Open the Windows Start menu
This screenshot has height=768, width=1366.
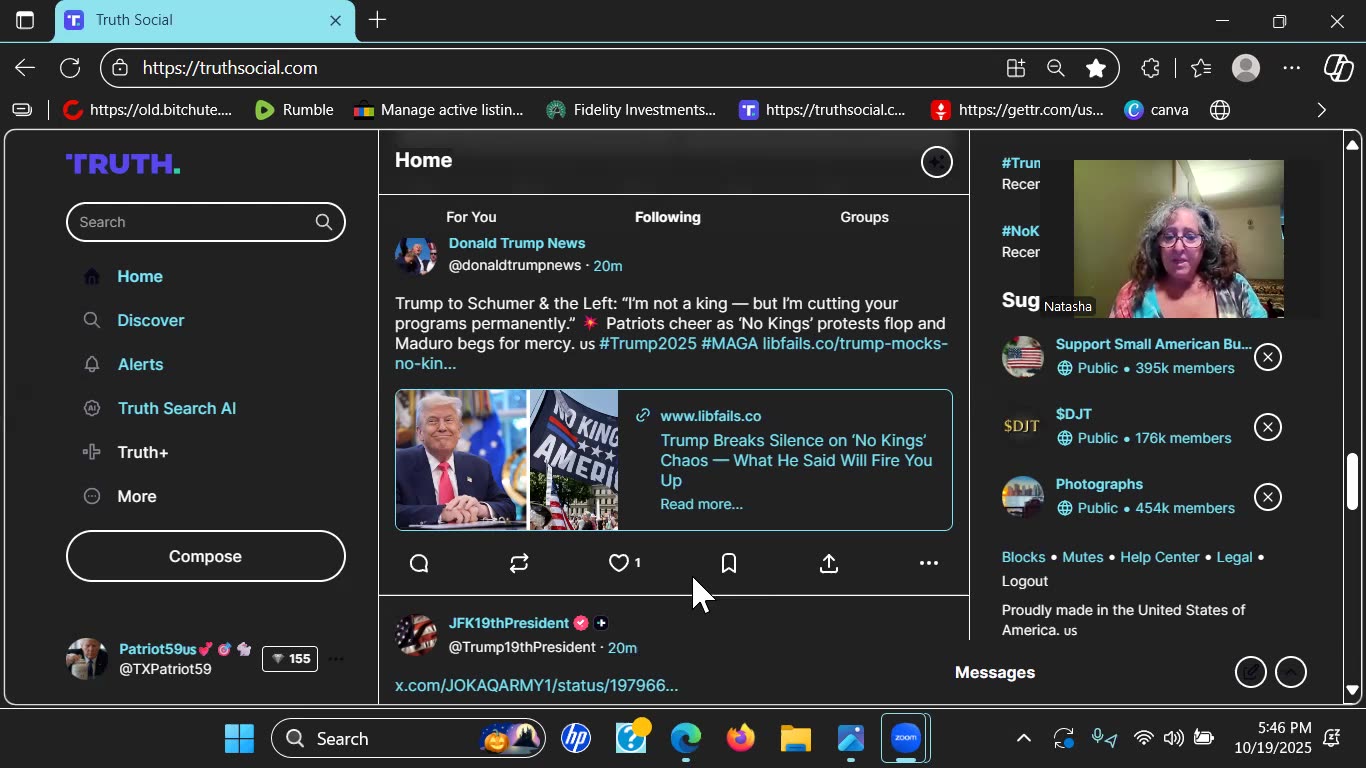[239, 739]
